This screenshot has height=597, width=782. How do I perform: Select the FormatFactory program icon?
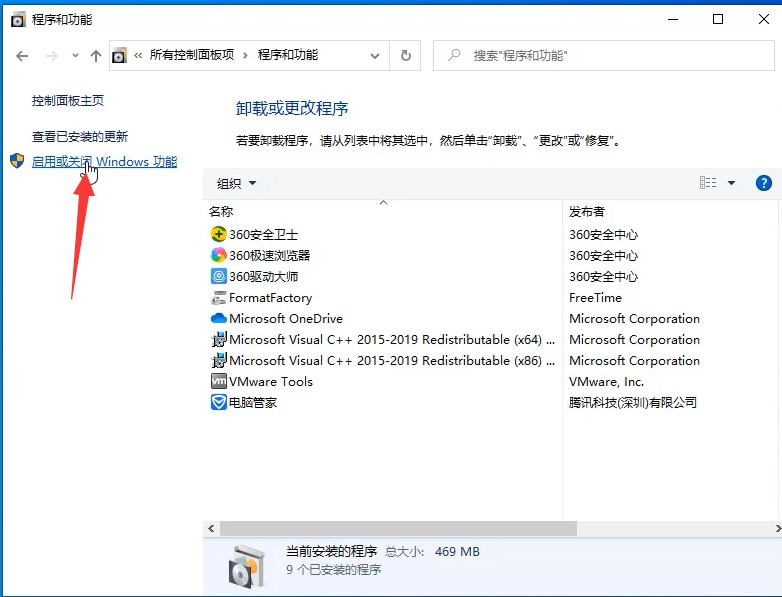[x=219, y=297]
